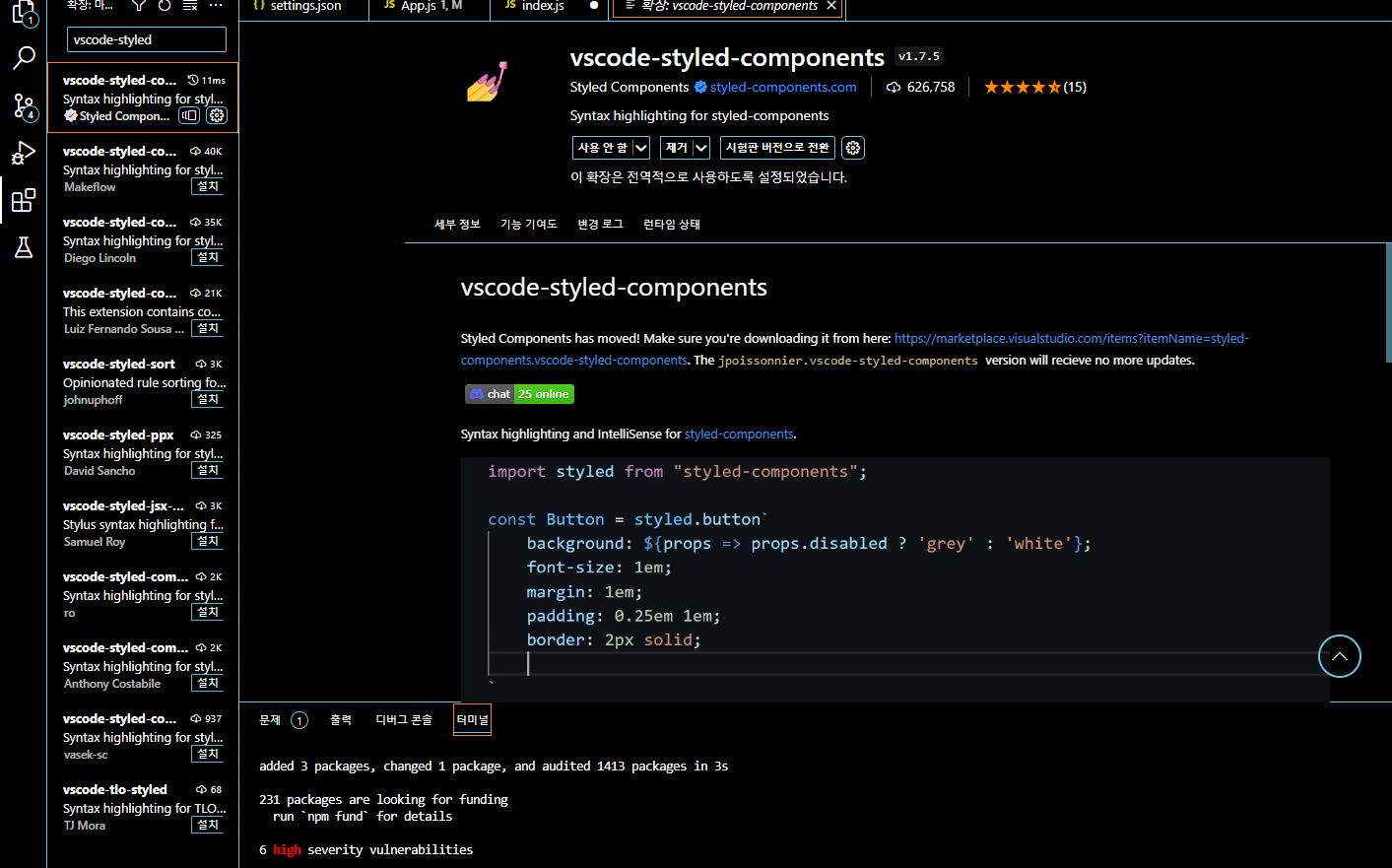Switch to the 출력 output panel tab
The width and height of the screenshot is (1392, 868).
[x=341, y=720]
